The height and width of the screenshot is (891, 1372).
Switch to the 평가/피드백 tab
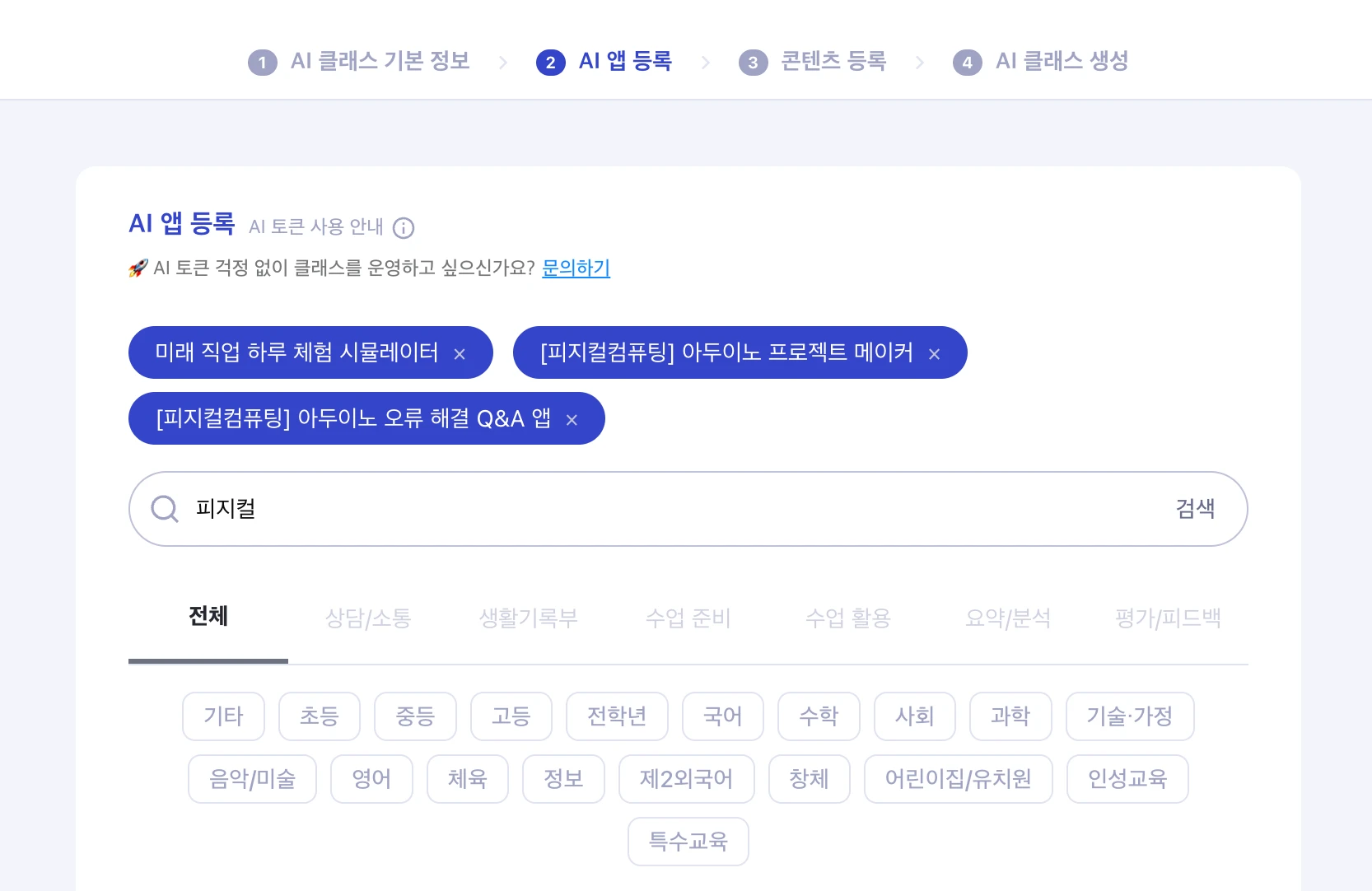point(1168,618)
